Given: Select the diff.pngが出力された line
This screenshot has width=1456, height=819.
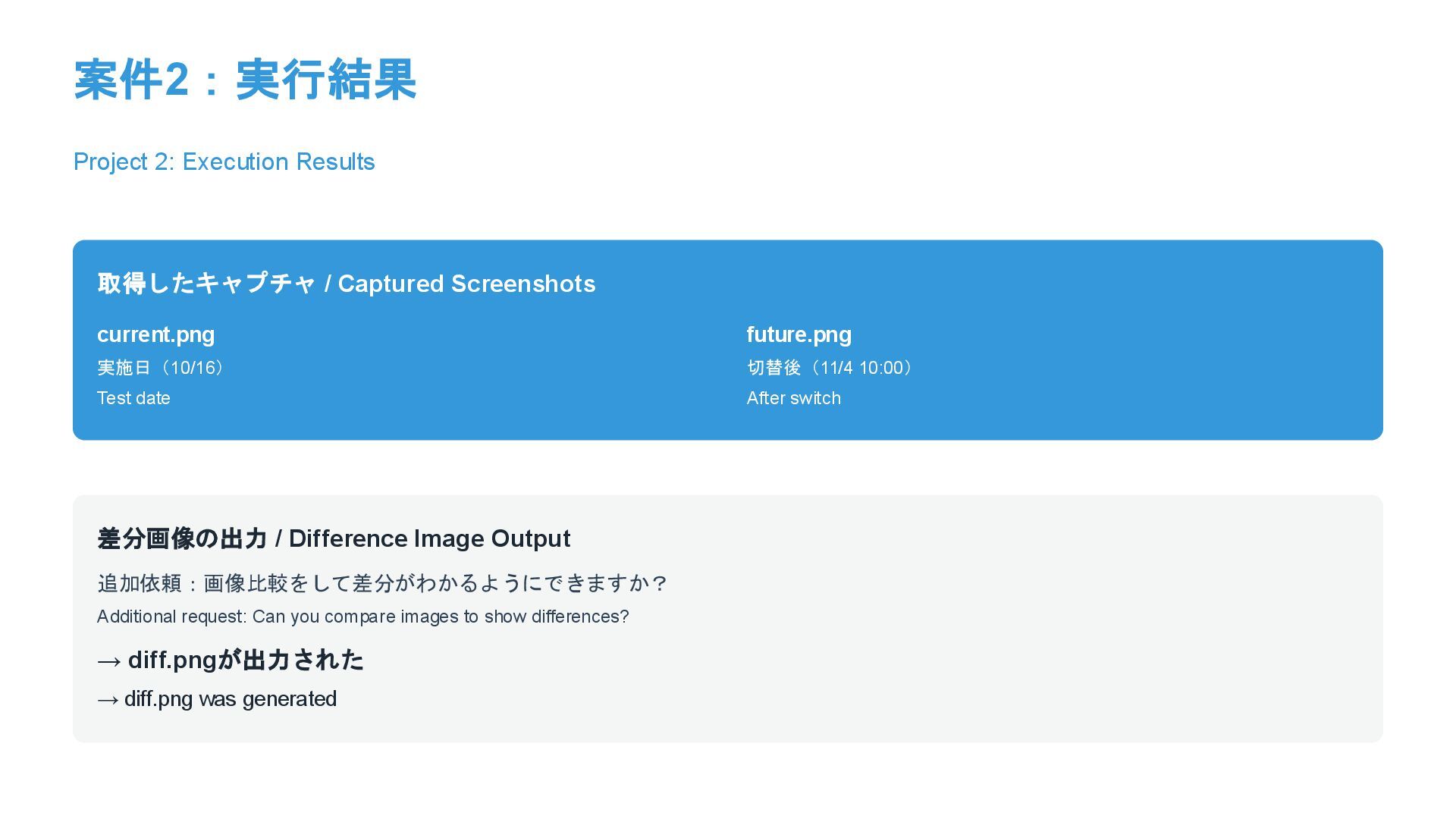Looking at the screenshot, I should tap(231, 660).
